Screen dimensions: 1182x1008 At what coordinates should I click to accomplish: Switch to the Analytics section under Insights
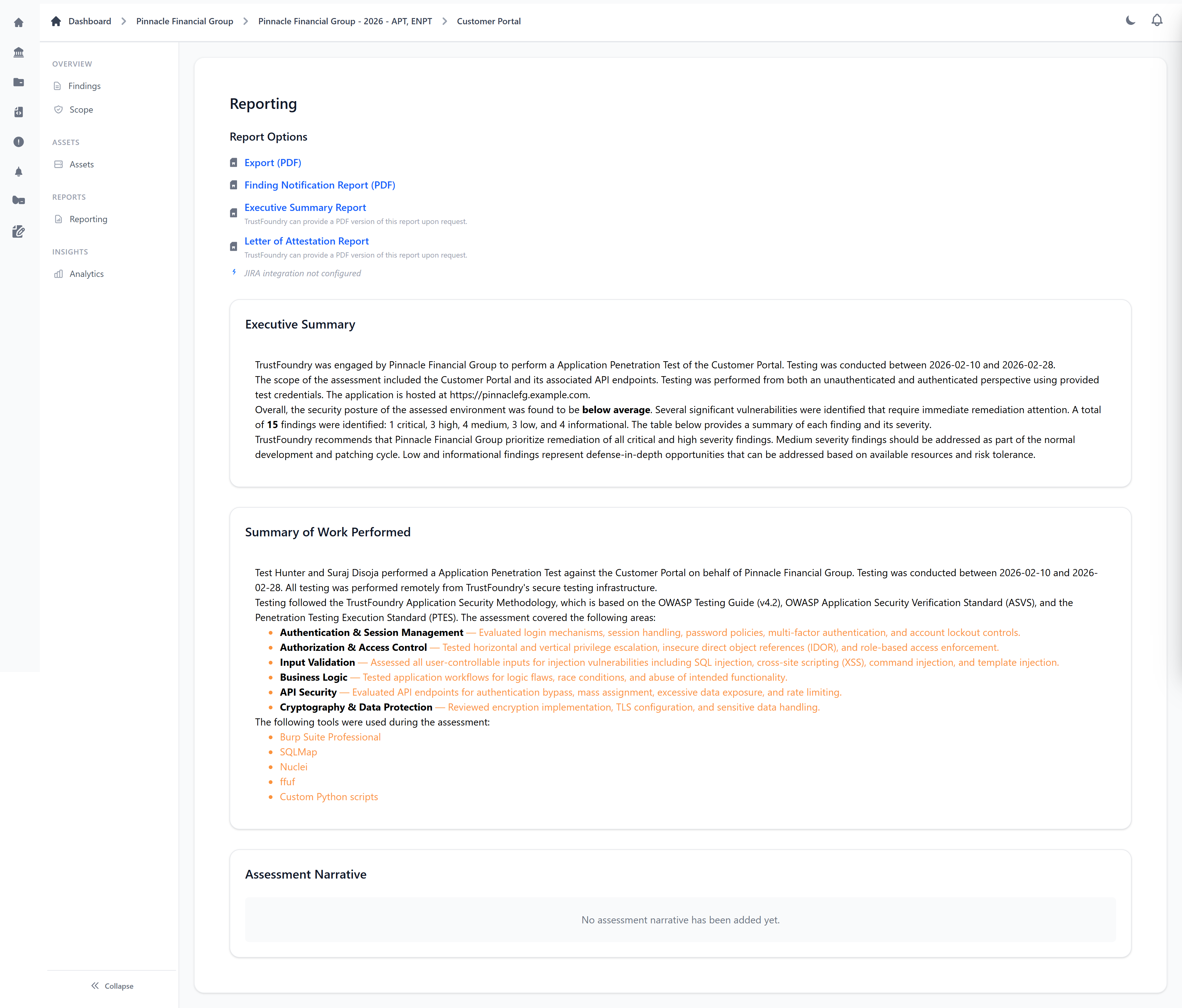click(87, 274)
